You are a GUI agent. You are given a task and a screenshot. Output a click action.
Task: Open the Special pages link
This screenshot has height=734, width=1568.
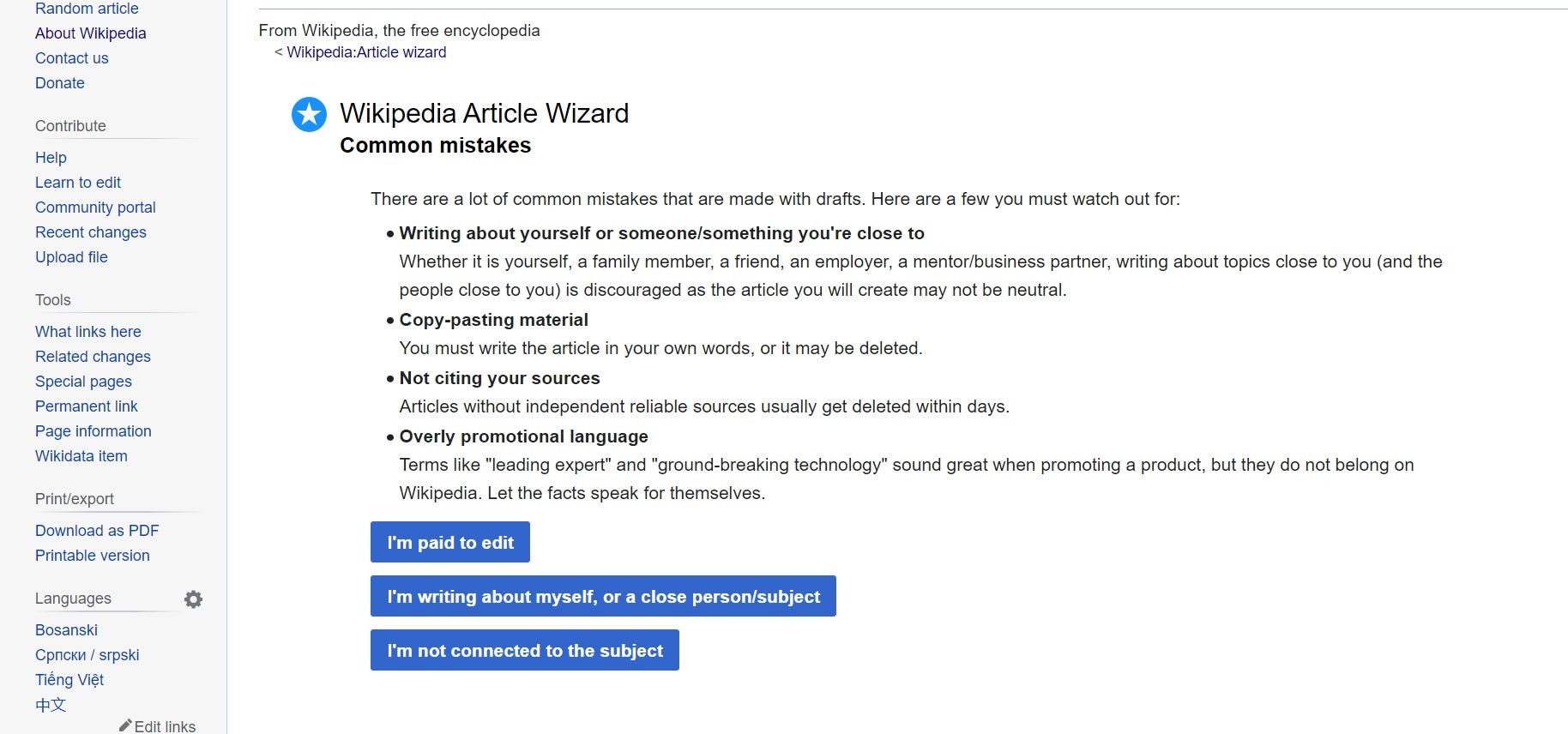83,382
